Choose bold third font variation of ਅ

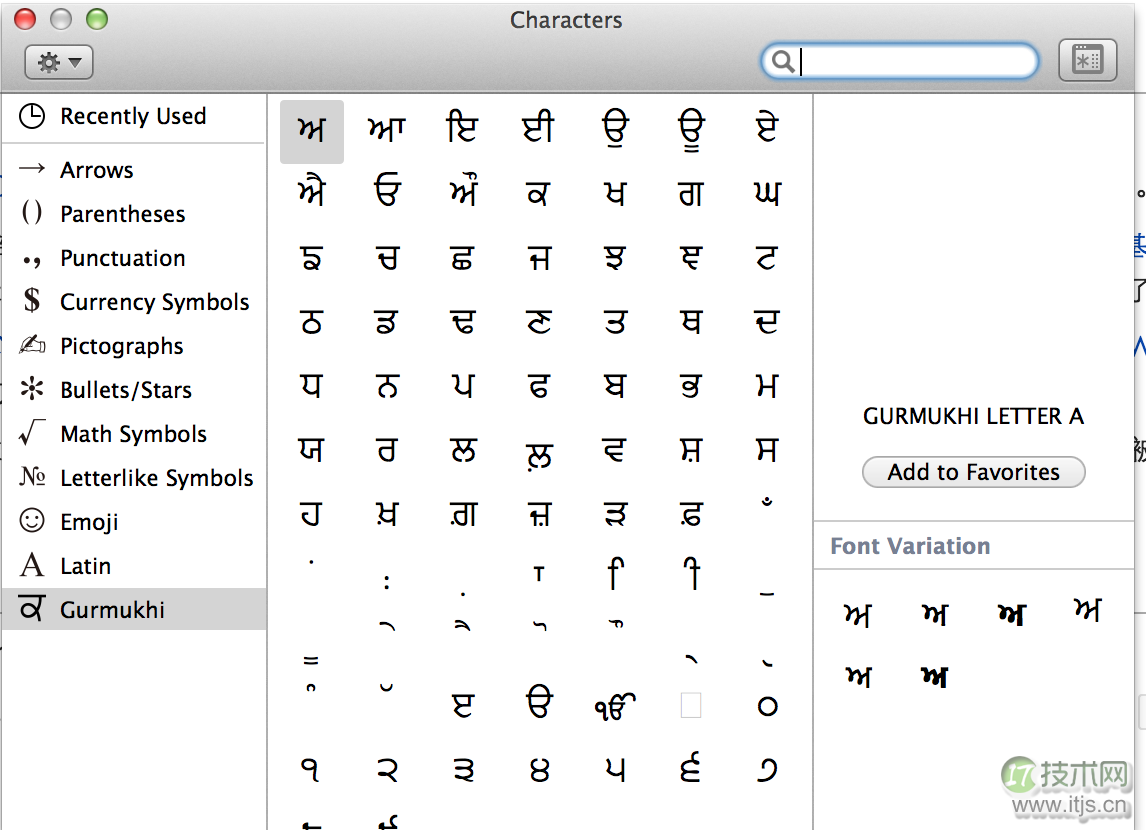1012,614
